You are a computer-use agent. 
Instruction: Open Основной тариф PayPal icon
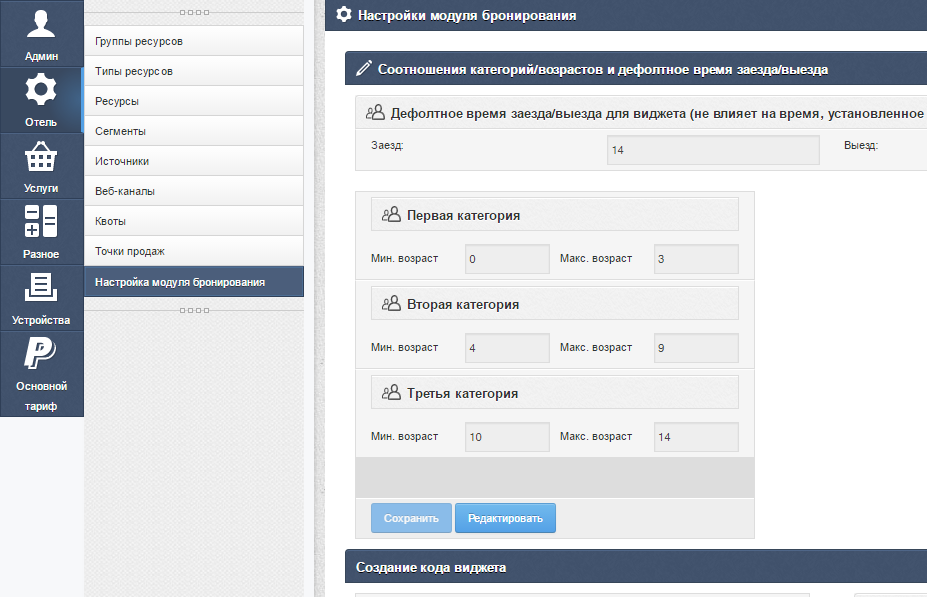pos(41,353)
